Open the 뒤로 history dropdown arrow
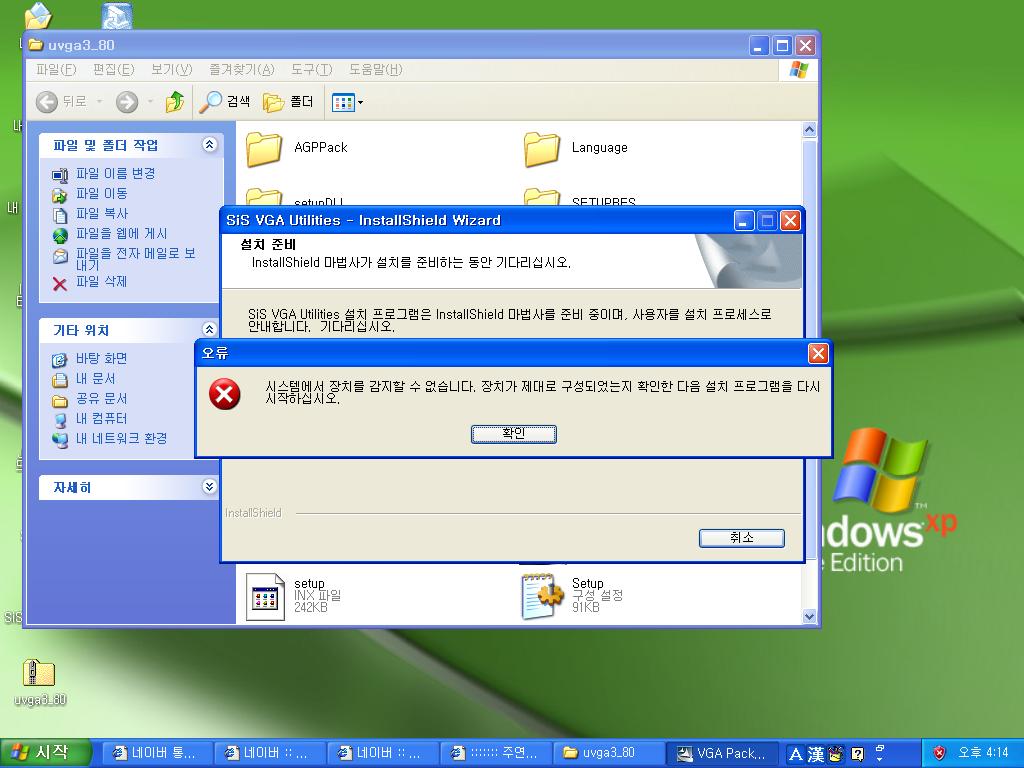This screenshot has height=768, width=1024. (99, 102)
